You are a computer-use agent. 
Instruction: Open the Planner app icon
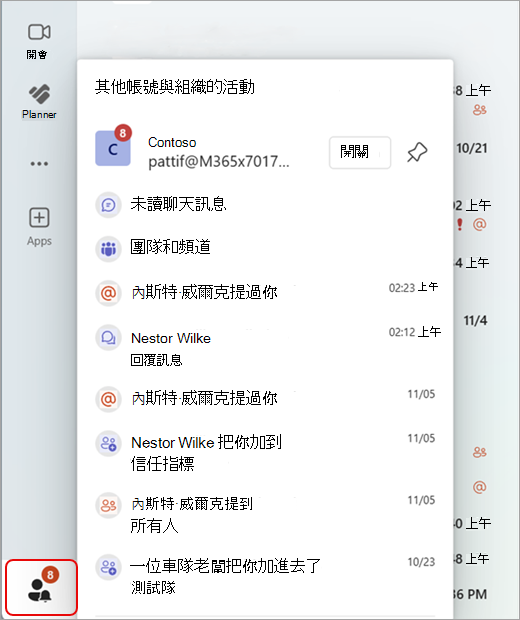pyautogui.click(x=39, y=94)
